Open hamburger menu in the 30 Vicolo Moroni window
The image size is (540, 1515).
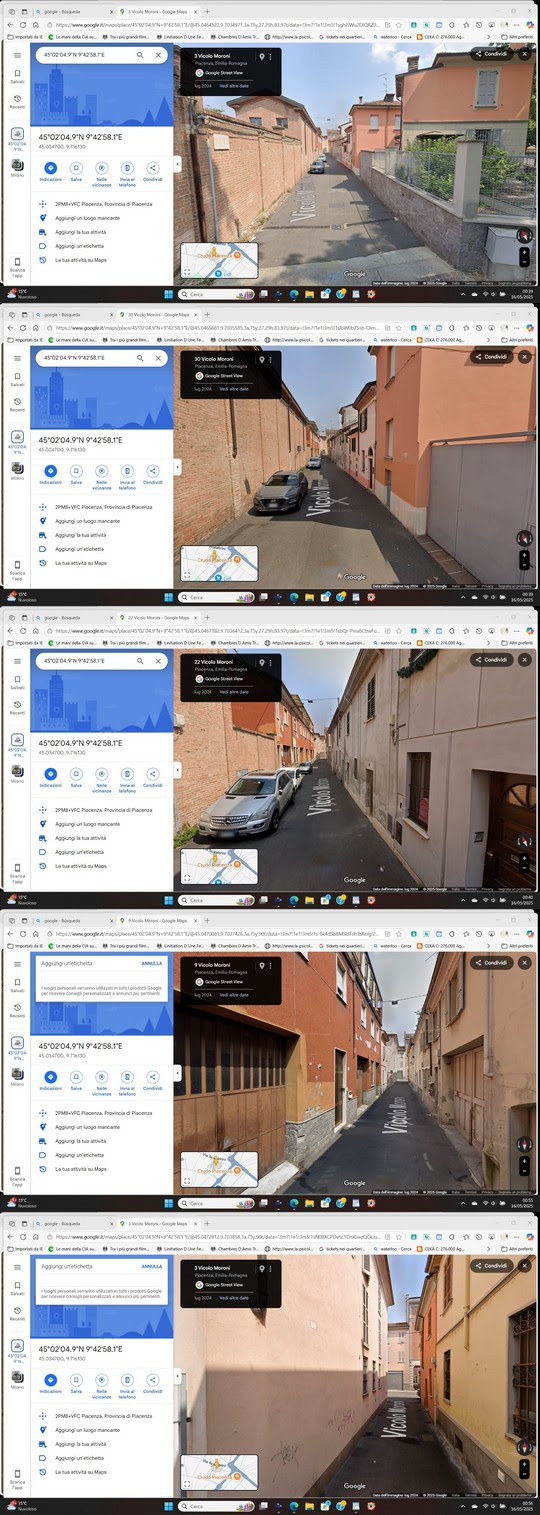click(x=17, y=357)
